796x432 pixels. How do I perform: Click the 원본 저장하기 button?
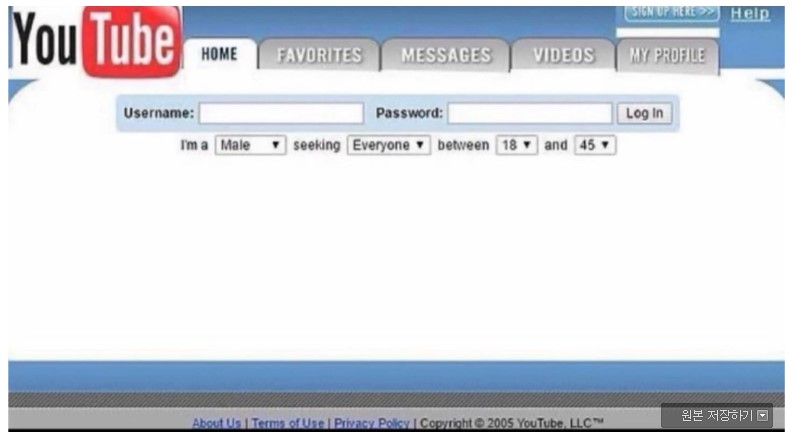pyautogui.click(x=717, y=416)
